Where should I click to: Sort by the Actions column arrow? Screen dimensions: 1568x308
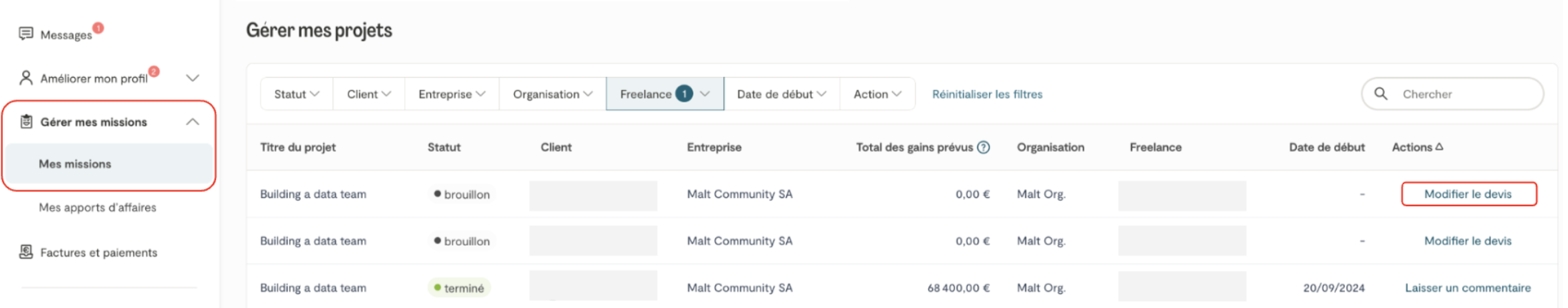tap(1439, 146)
